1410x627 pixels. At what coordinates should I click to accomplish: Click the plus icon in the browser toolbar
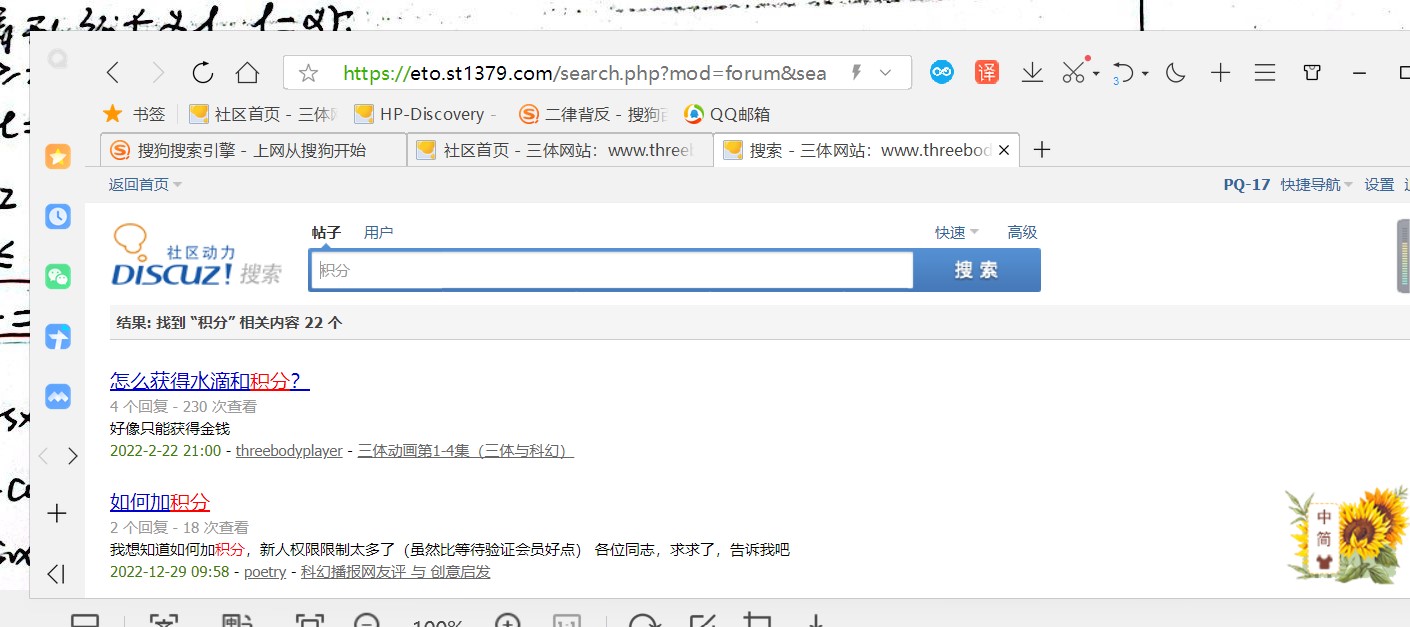(1220, 73)
